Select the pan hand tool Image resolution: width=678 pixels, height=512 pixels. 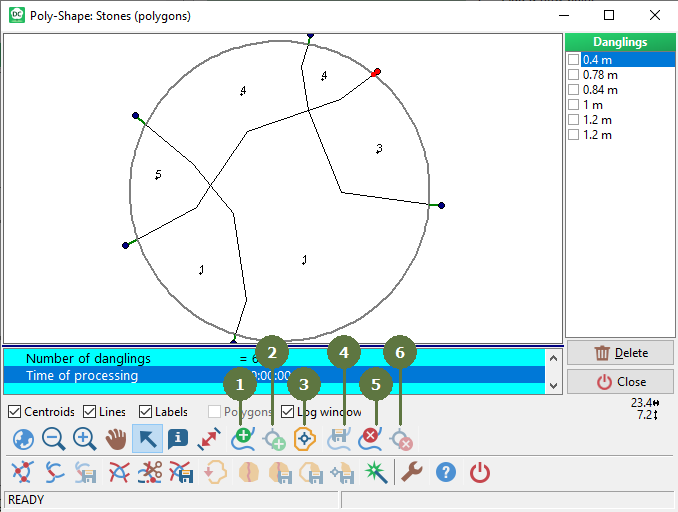click(117, 439)
